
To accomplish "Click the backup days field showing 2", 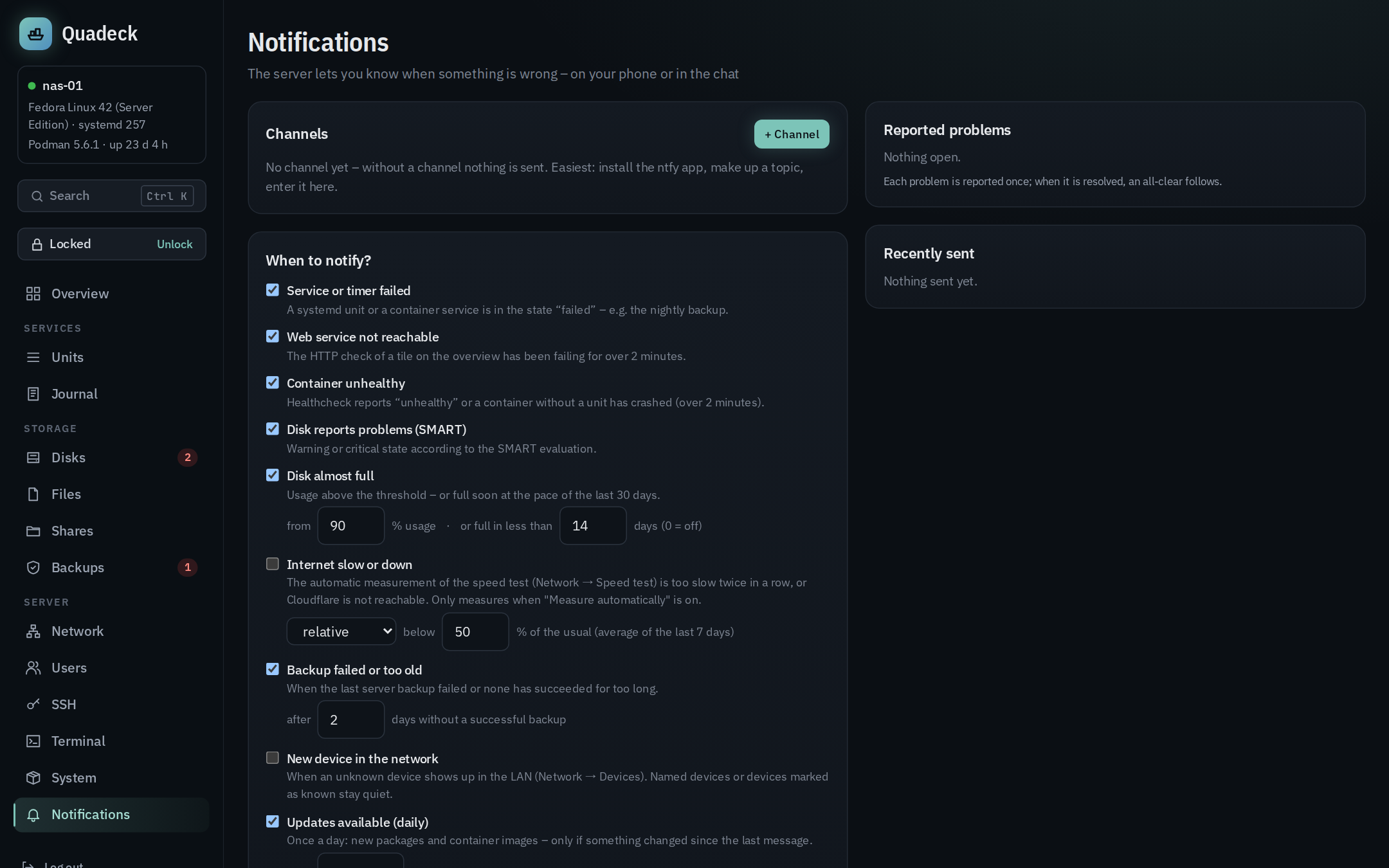I will click(351, 720).
